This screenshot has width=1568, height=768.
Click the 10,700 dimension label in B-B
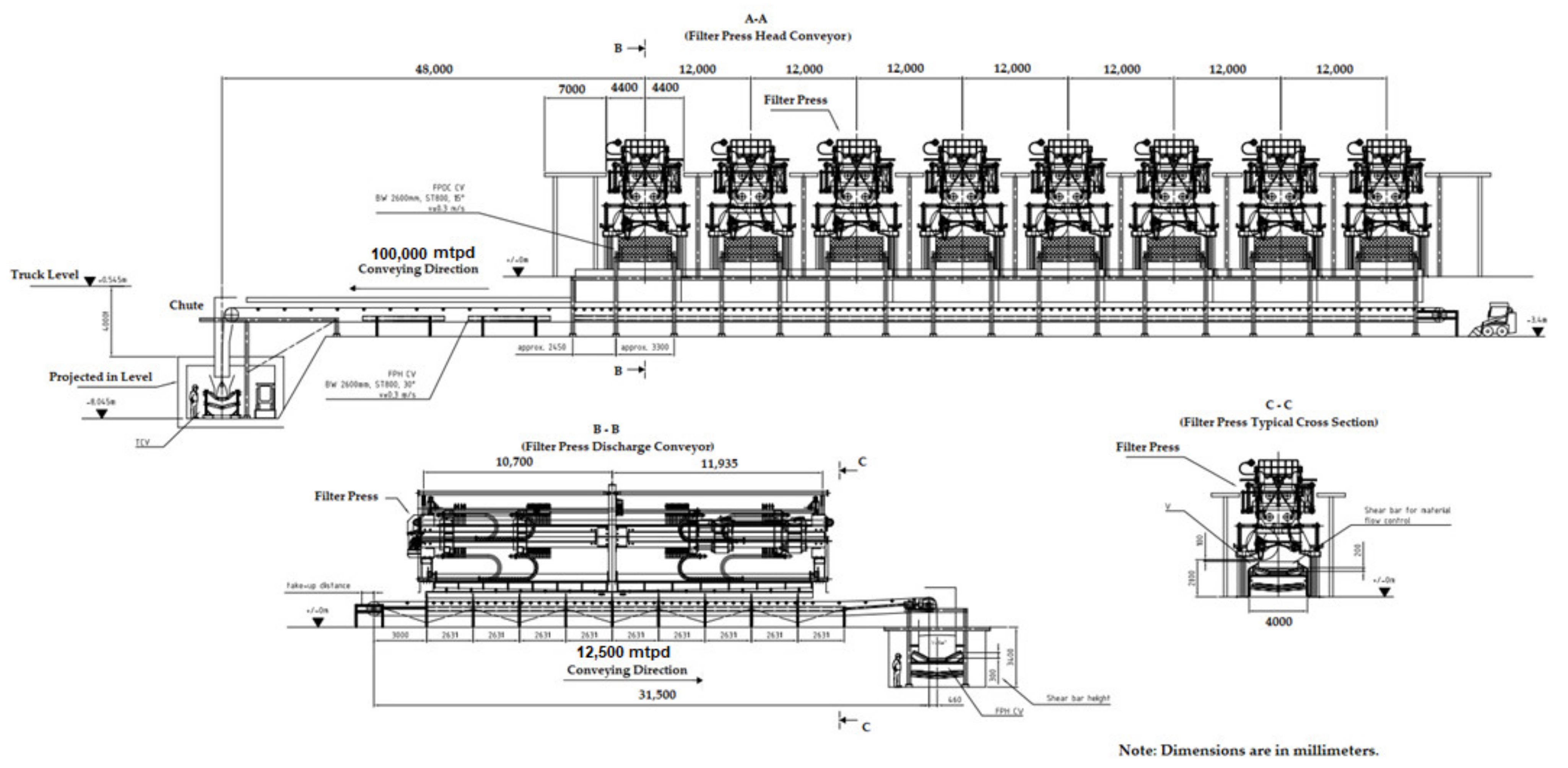click(514, 462)
